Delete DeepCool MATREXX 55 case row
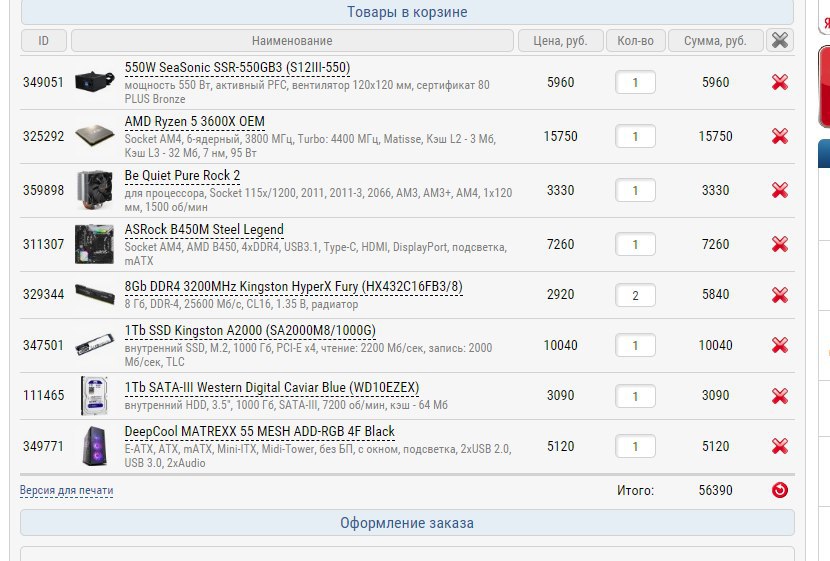This screenshot has height=561, width=830. (x=780, y=446)
